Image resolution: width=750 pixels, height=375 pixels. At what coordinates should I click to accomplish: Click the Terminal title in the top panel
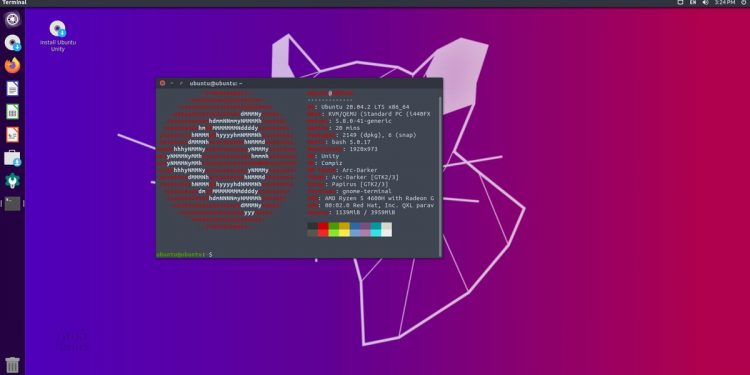14,3
